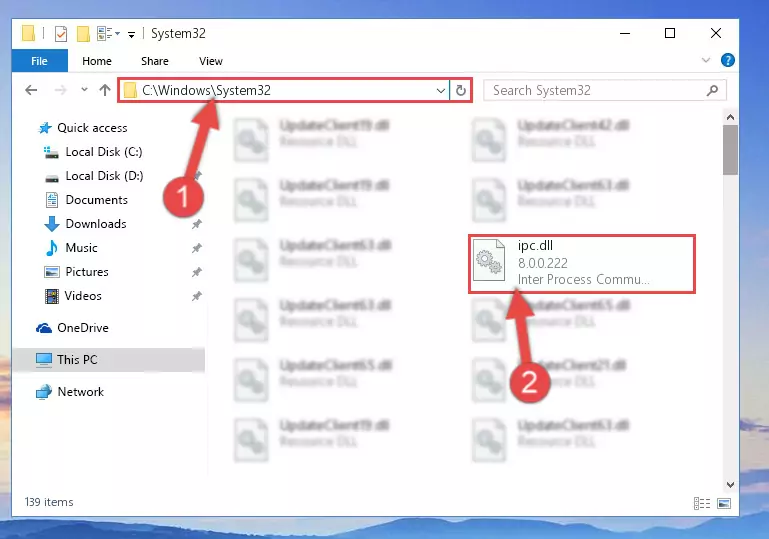This screenshot has height=539, width=769.
Task: Expand the ribbon using the chevron
Action: [706, 60]
